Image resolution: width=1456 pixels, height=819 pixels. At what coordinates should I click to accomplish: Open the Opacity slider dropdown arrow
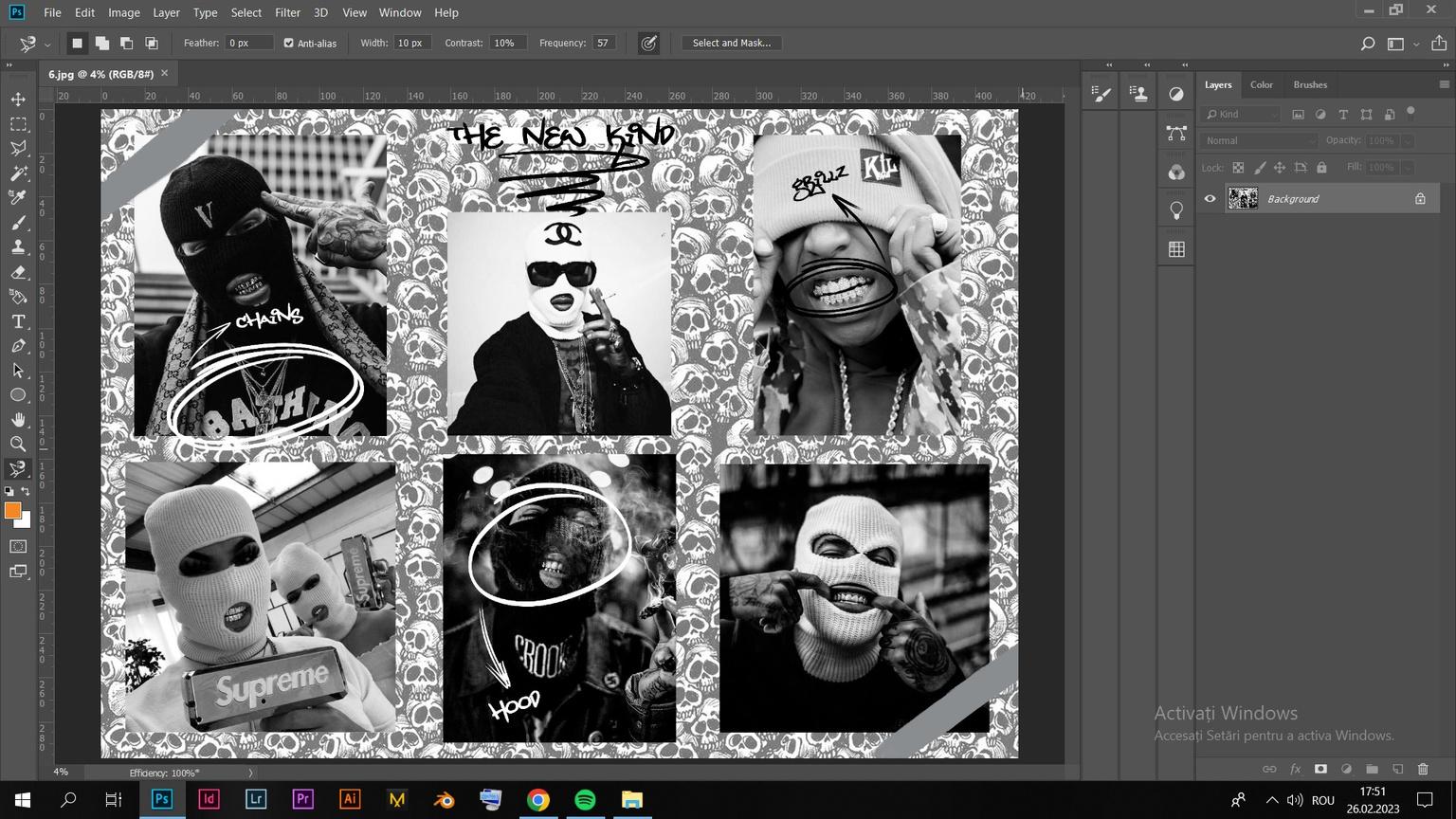(x=1408, y=140)
